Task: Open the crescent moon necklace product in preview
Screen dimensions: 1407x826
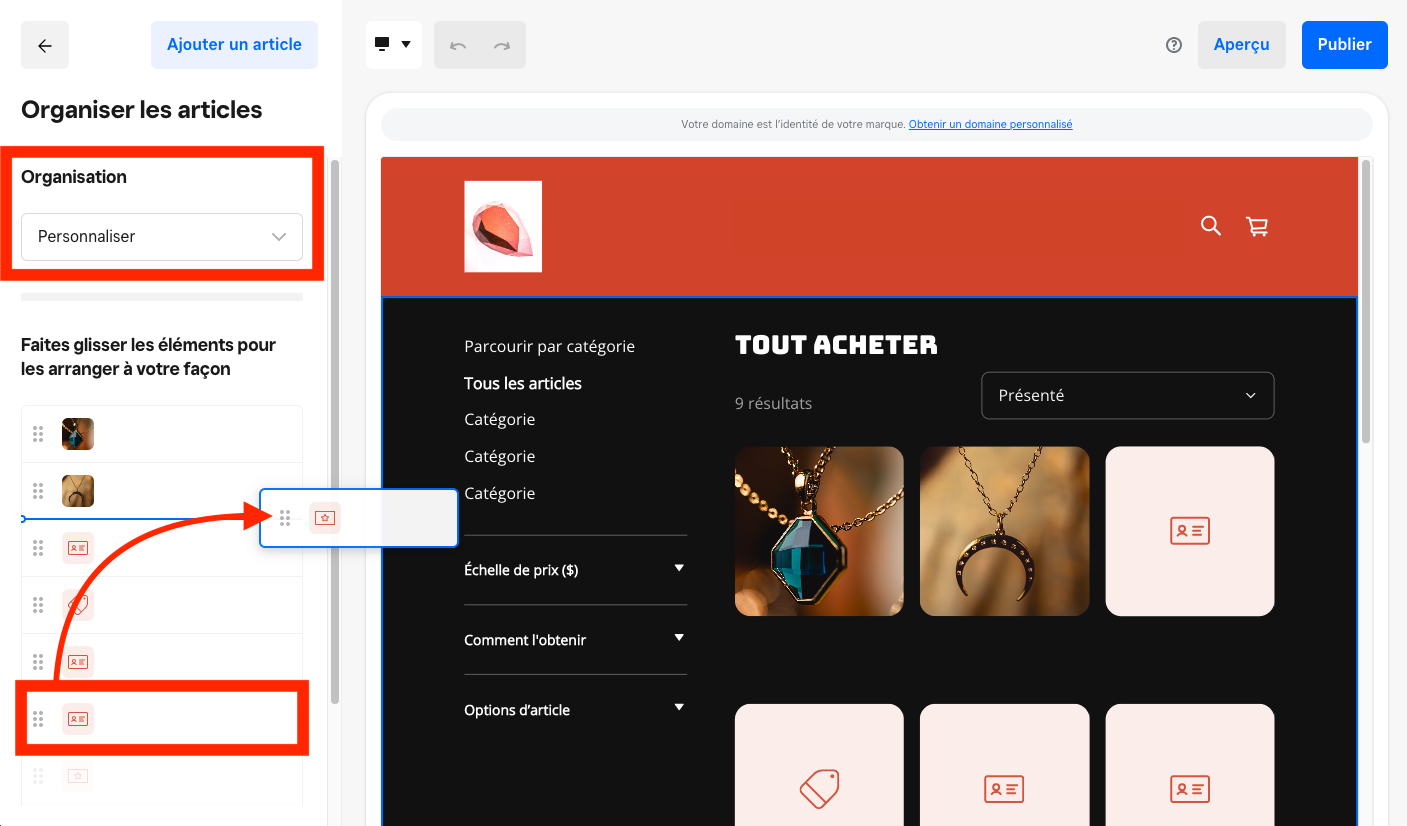Action: tap(1004, 531)
